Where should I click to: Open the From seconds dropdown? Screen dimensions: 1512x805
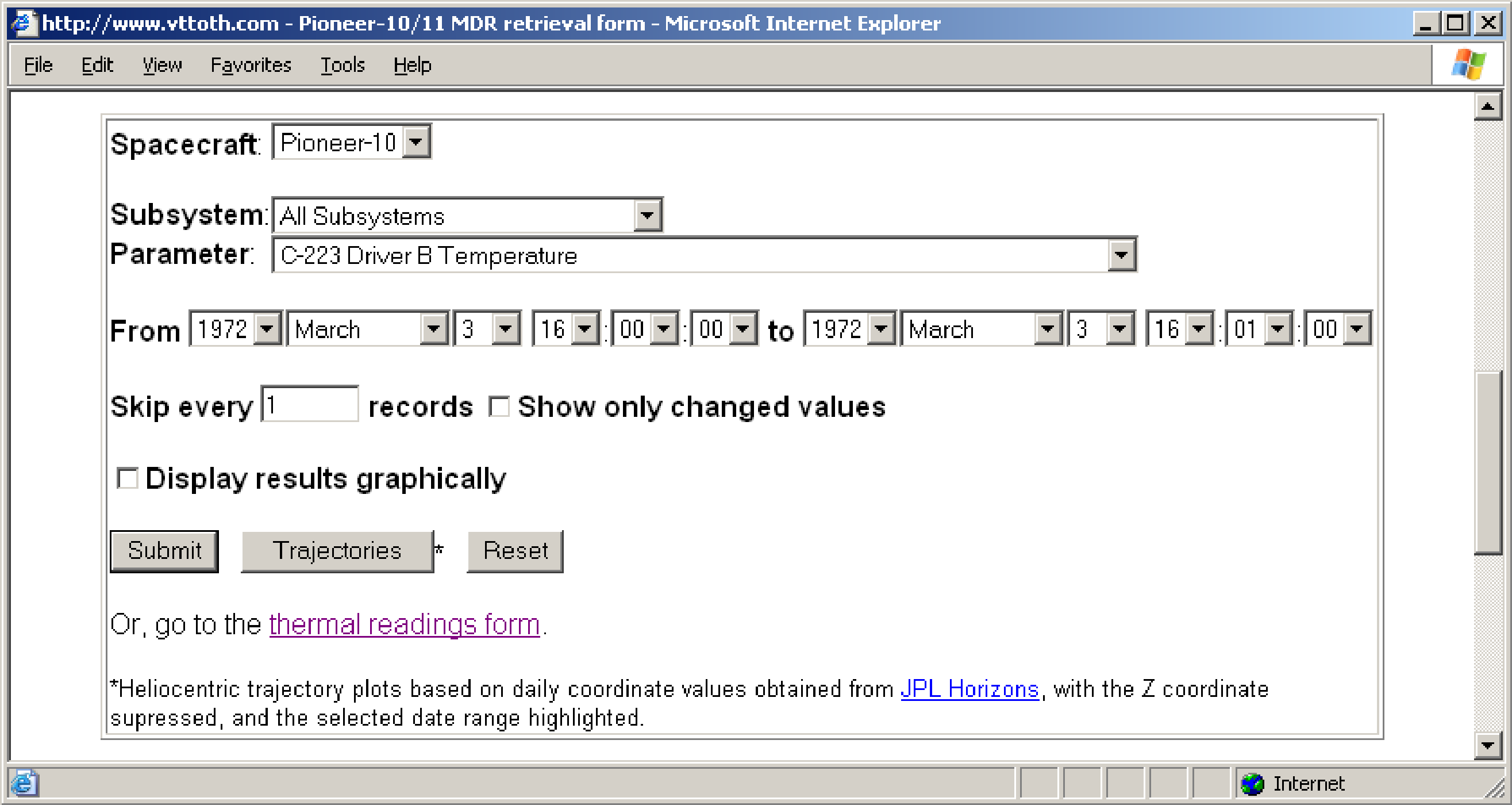point(724,328)
